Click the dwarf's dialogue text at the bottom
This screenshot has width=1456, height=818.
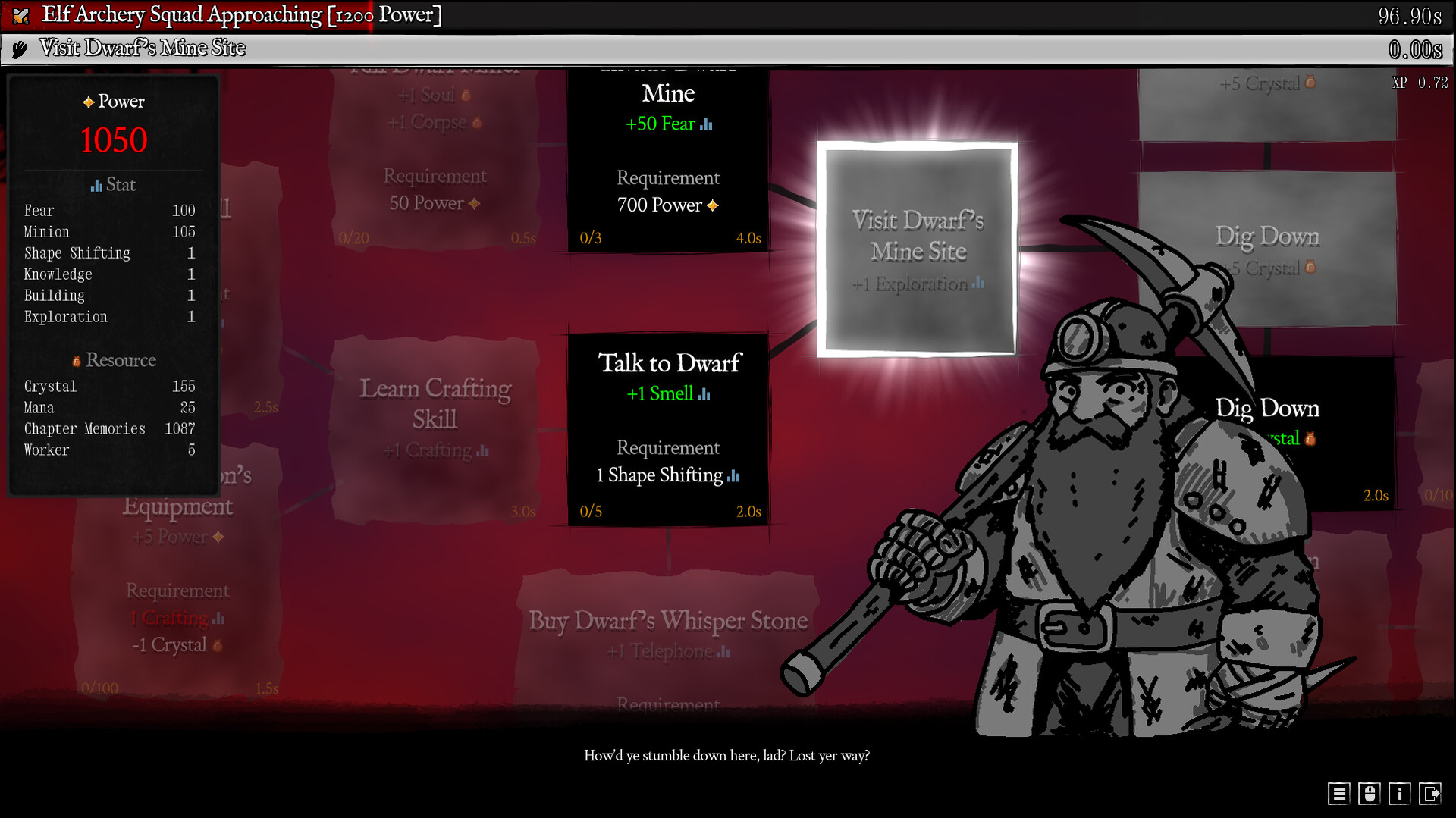727,755
